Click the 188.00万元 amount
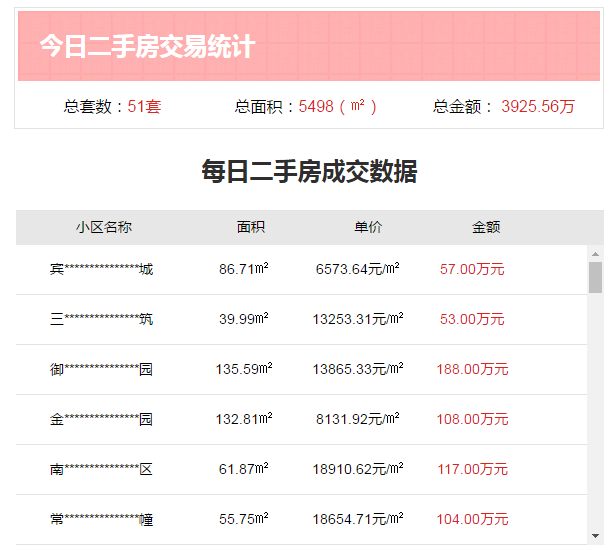The image size is (609, 550). click(472, 369)
